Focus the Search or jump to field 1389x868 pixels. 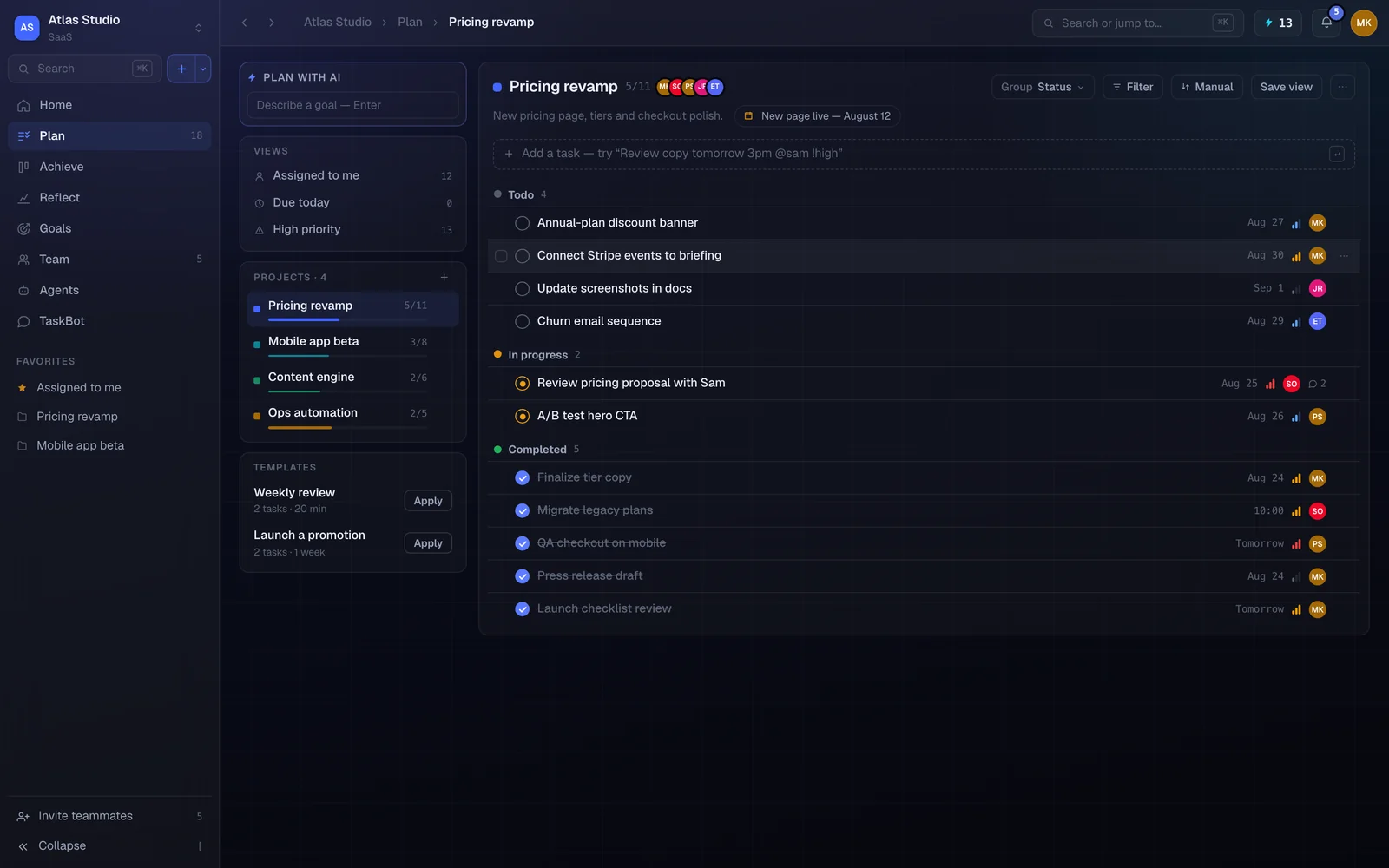[x=1137, y=23]
